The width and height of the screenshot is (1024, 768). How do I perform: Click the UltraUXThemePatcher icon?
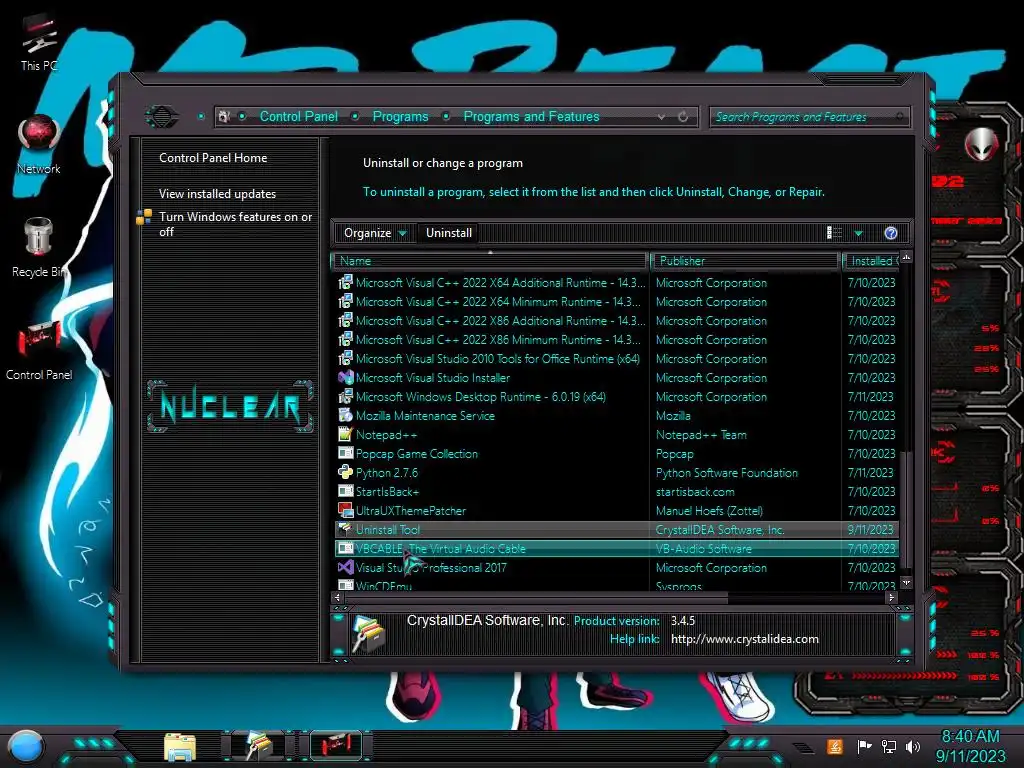coord(345,510)
